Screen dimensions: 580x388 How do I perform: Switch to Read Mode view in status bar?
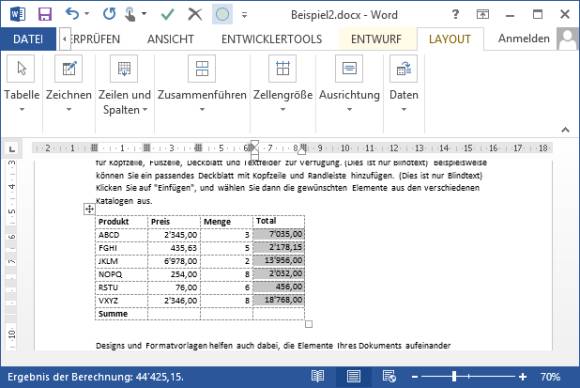coord(317,377)
